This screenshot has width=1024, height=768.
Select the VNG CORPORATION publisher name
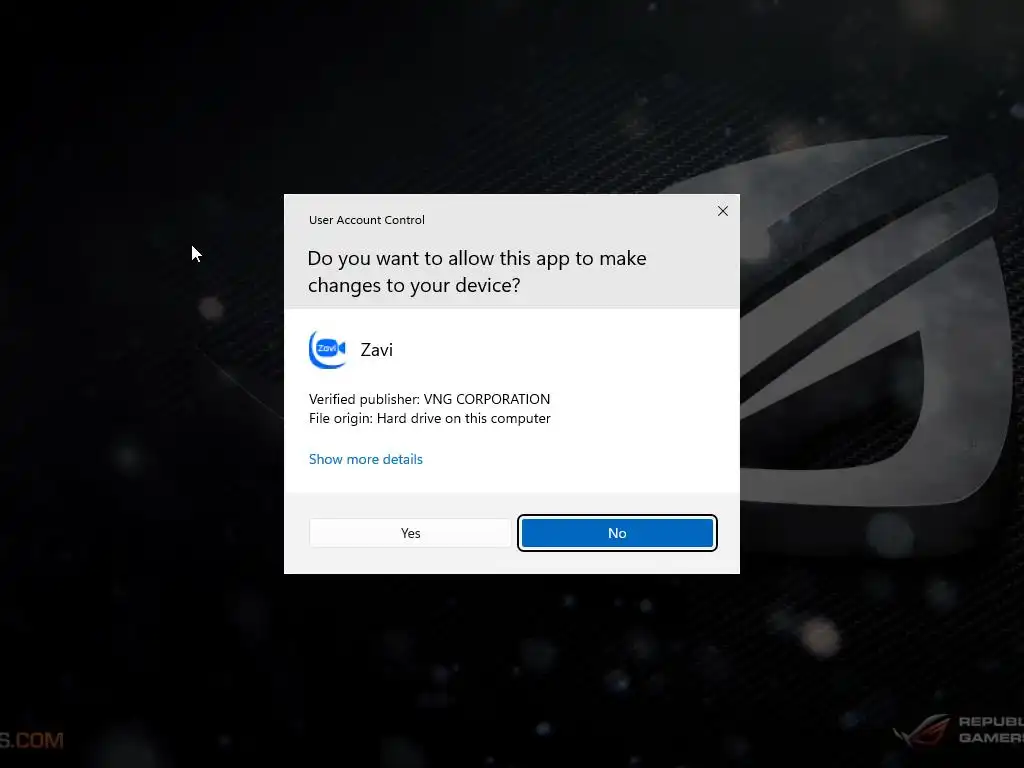coord(487,399)
